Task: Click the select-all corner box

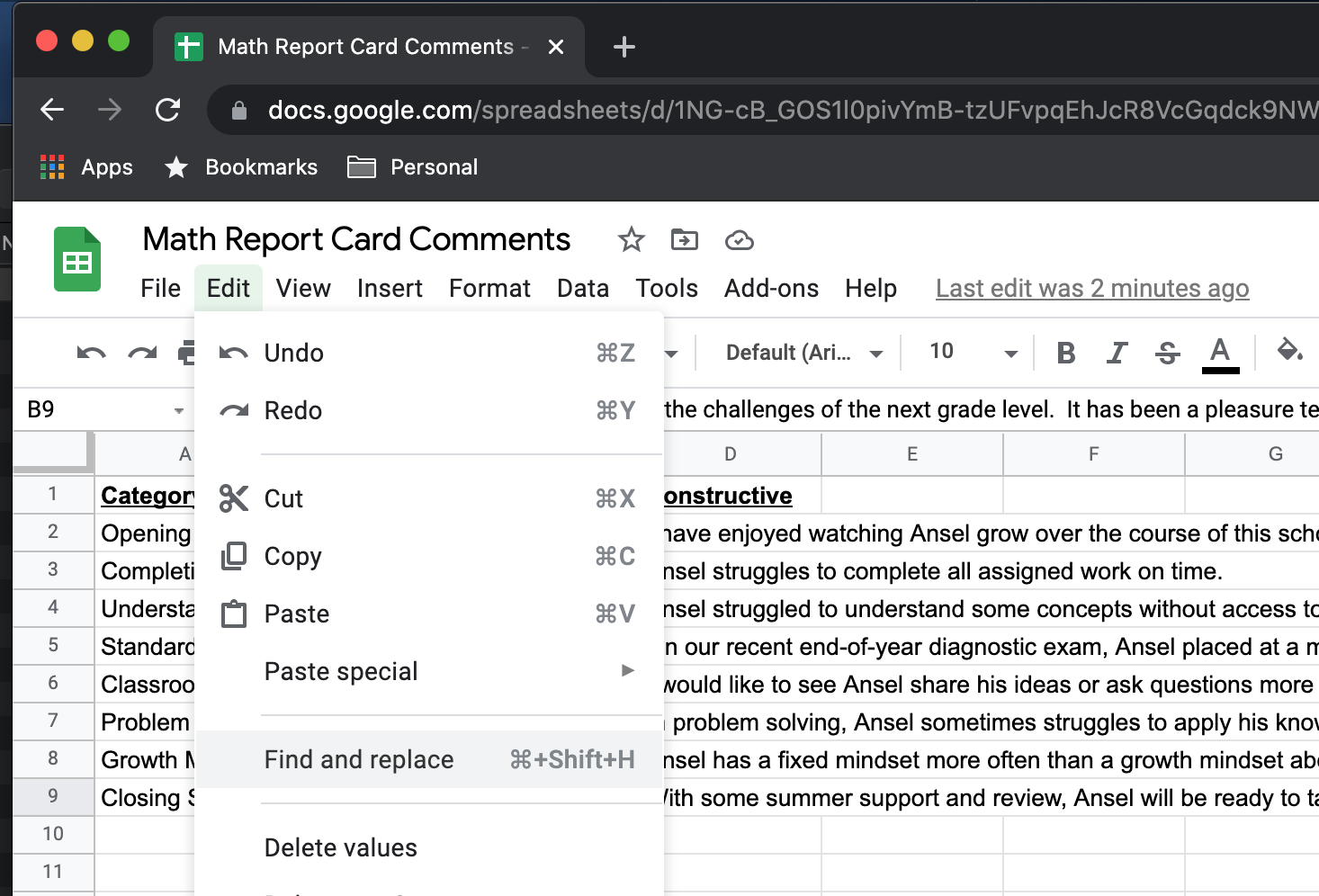Action: 53,452
